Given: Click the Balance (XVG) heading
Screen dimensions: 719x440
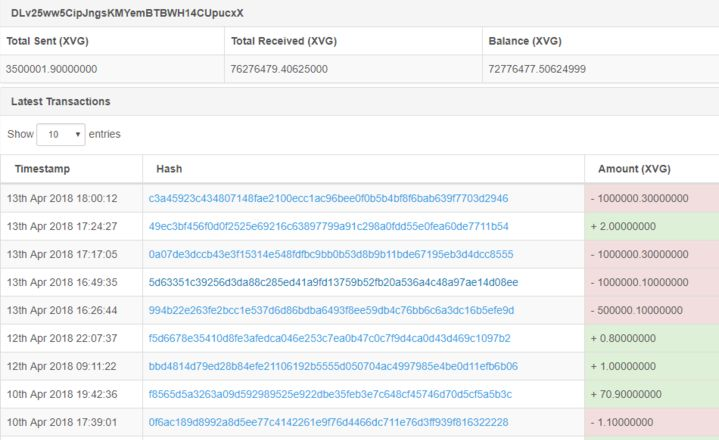Looking at the screenshot, I should pyautogui.click(x=525, y=41).
